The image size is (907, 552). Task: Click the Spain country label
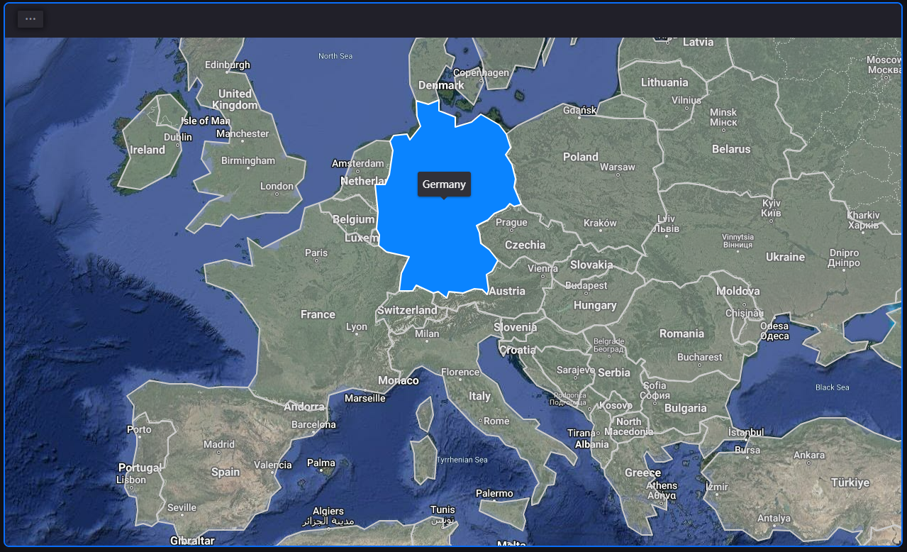coord(225,472)
